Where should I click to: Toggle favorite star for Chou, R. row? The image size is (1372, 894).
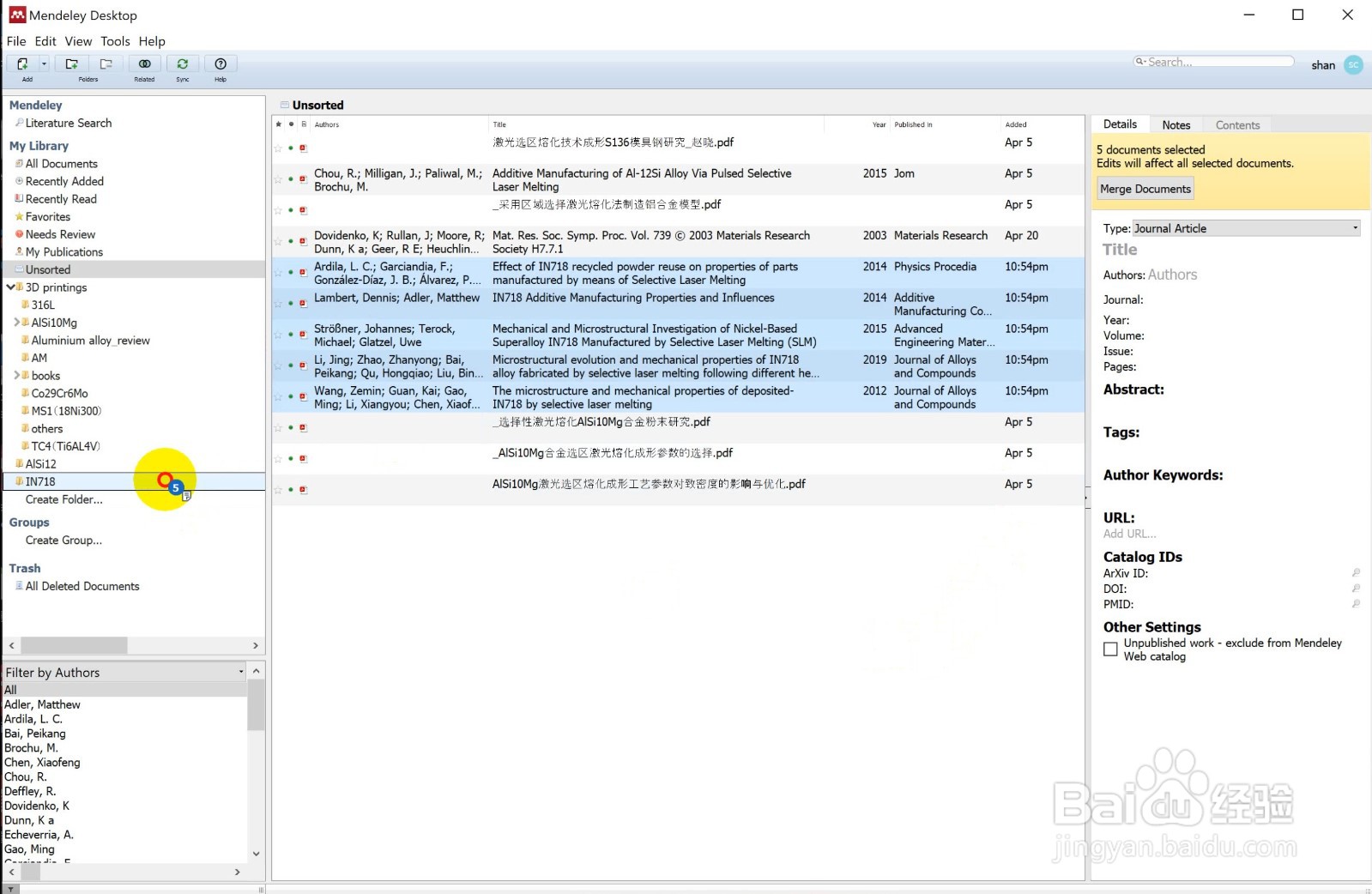pyautogui.click(x=278, y=179)
